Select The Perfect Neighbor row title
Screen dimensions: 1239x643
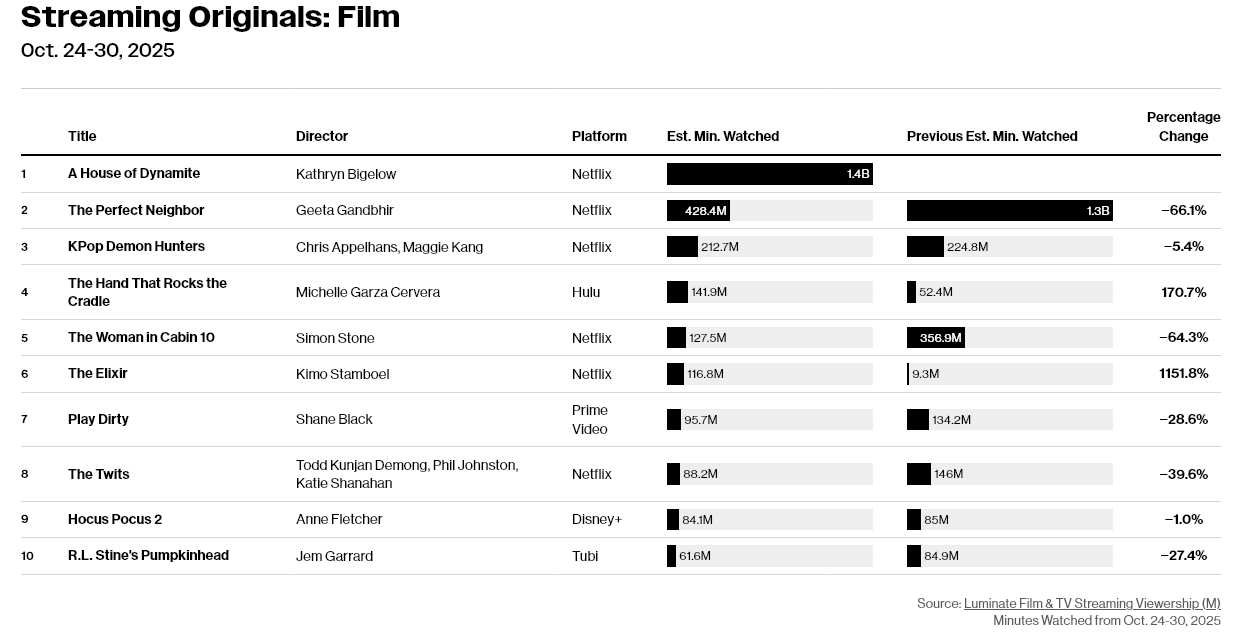point(136,210)
